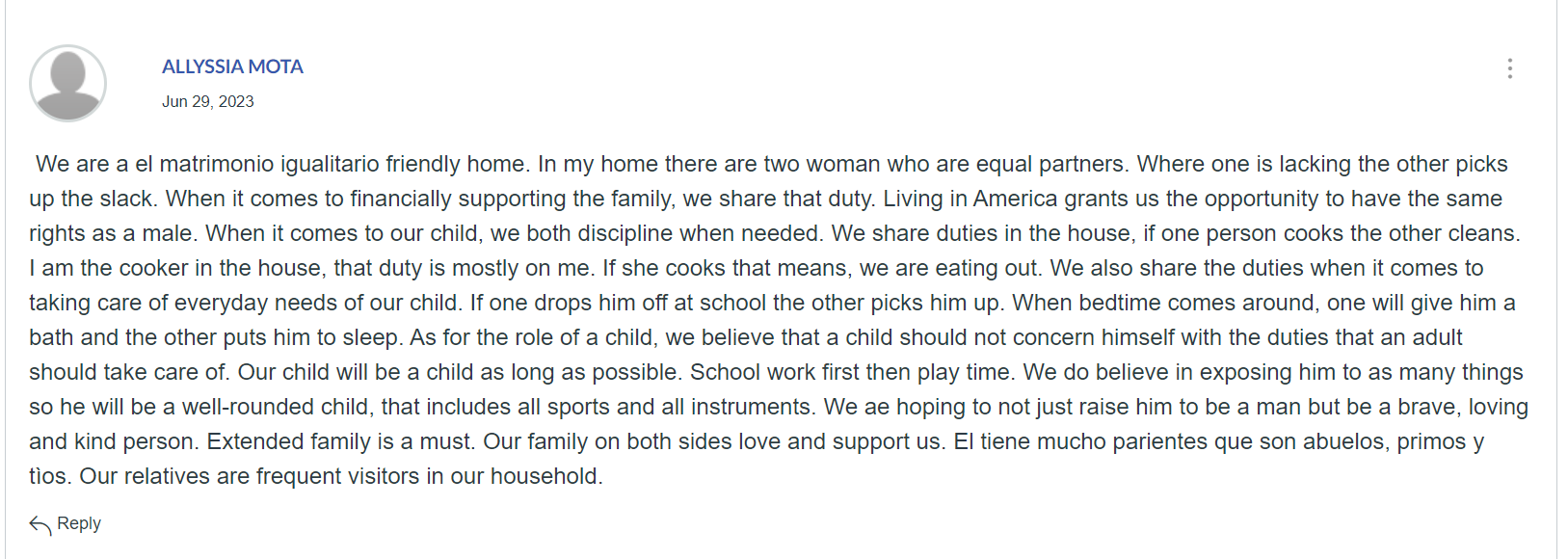The height and width of the screenshot is (559, 1568).
Task: Click the Jun 29, 2023 post date
Action: 208,101
